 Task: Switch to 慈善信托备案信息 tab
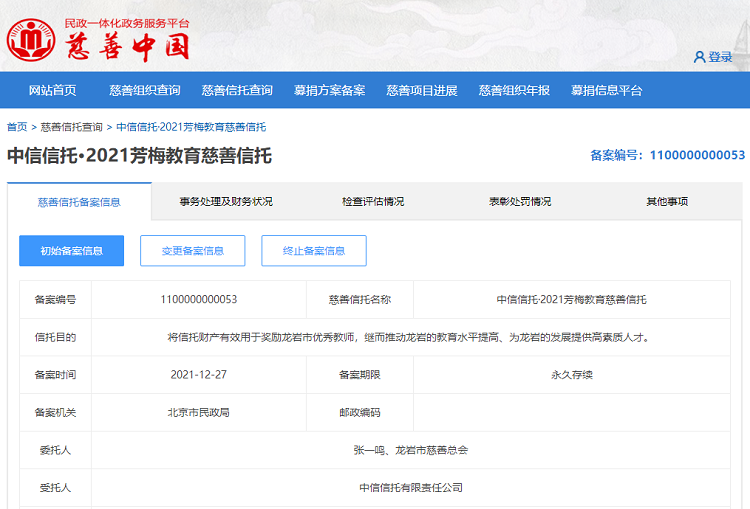click(x=79, y=201)
